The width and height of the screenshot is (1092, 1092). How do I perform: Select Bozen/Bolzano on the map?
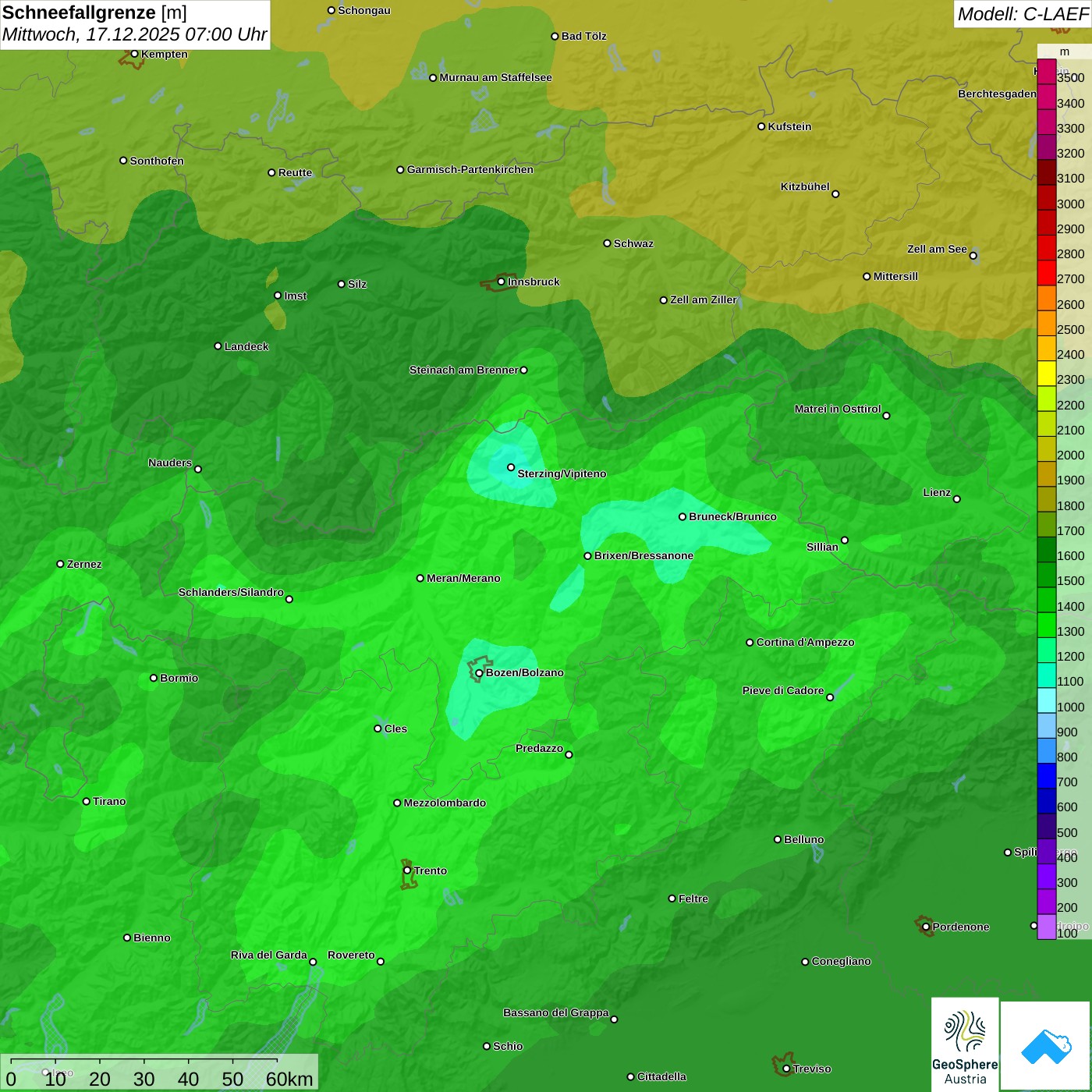click(x=518, y=672)
